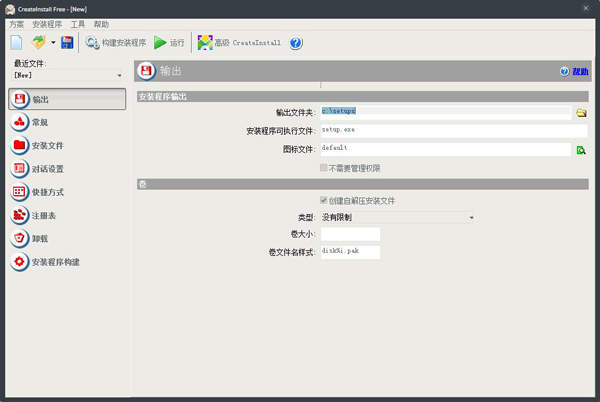Viewport: 600px width, 402px height.
Task: Run the installer with green play icon
Action: [169, 42]
